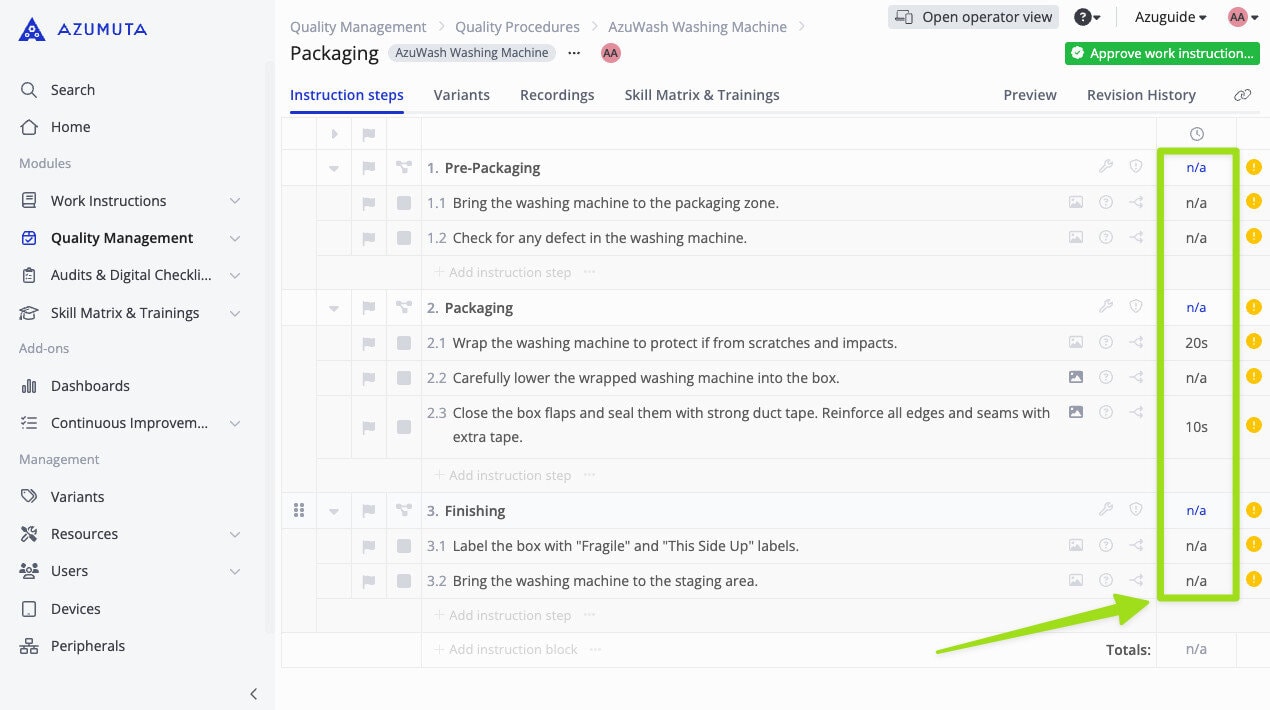Image resolution: width=1270 pixels, height=710 pixels.
Task: Click the Open operator view button
Action: coord(974,17)
